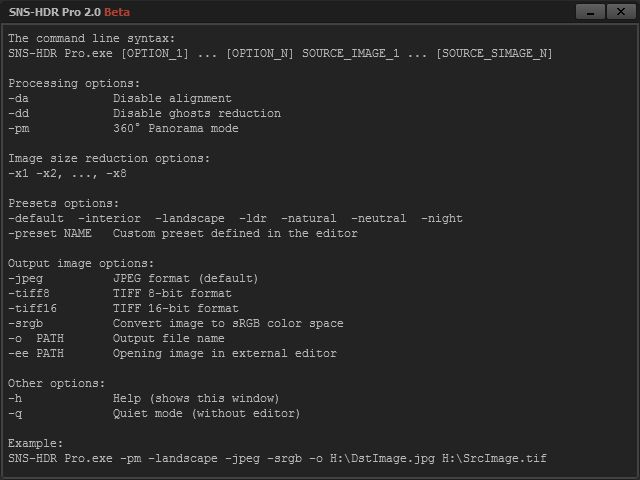The image size is (640, 480).
Task: Click the '360° Panorama mode' text
Action: coord(176,128)
